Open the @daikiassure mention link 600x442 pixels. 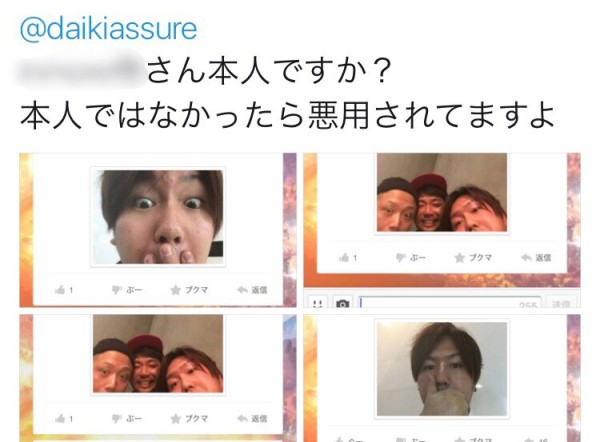click(108, 29)
